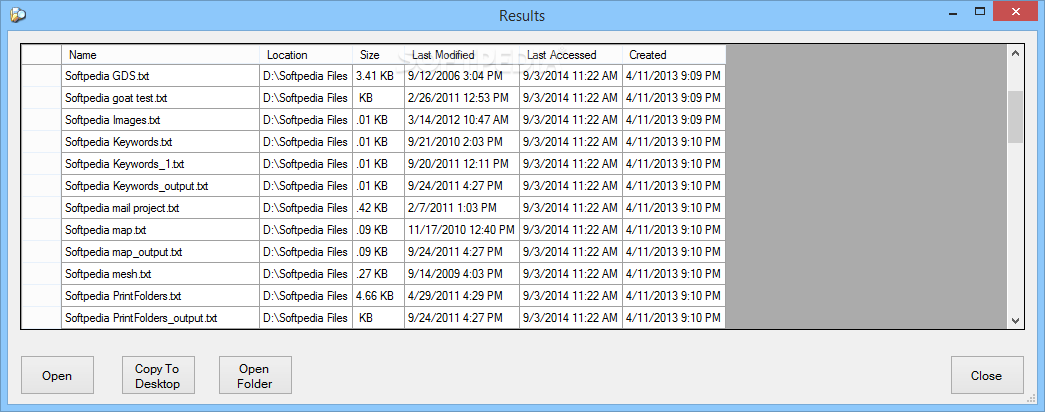Select Softpedia mail project.txt
The height and width of the screenshot is (412, 1045).
161,208
